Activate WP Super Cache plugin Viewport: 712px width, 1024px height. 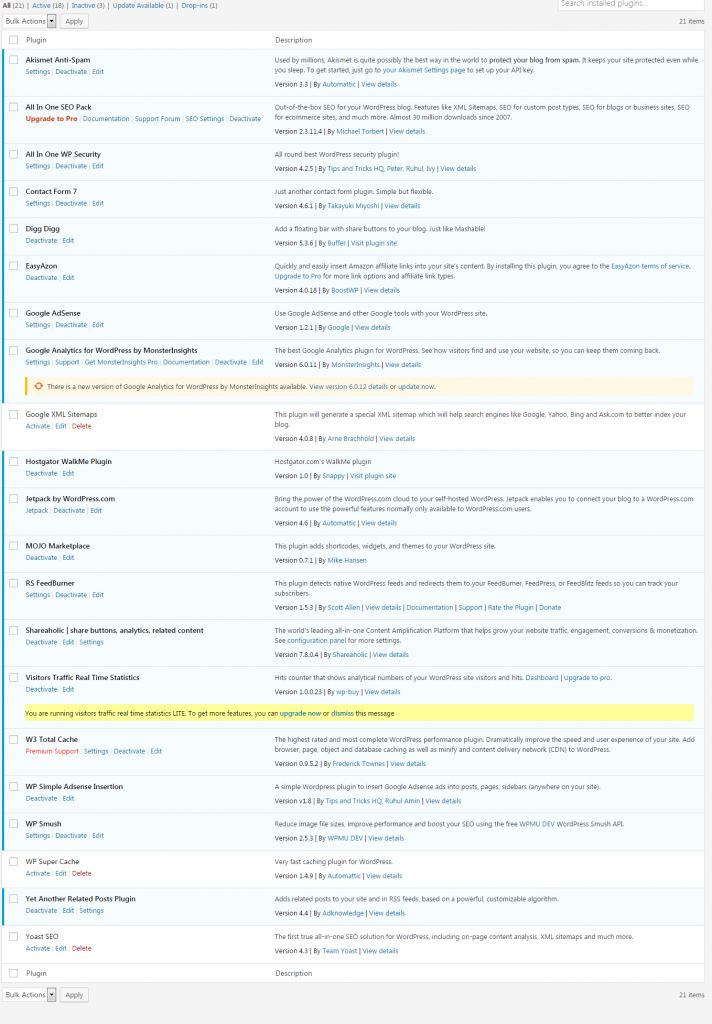(x=38, y=873)
